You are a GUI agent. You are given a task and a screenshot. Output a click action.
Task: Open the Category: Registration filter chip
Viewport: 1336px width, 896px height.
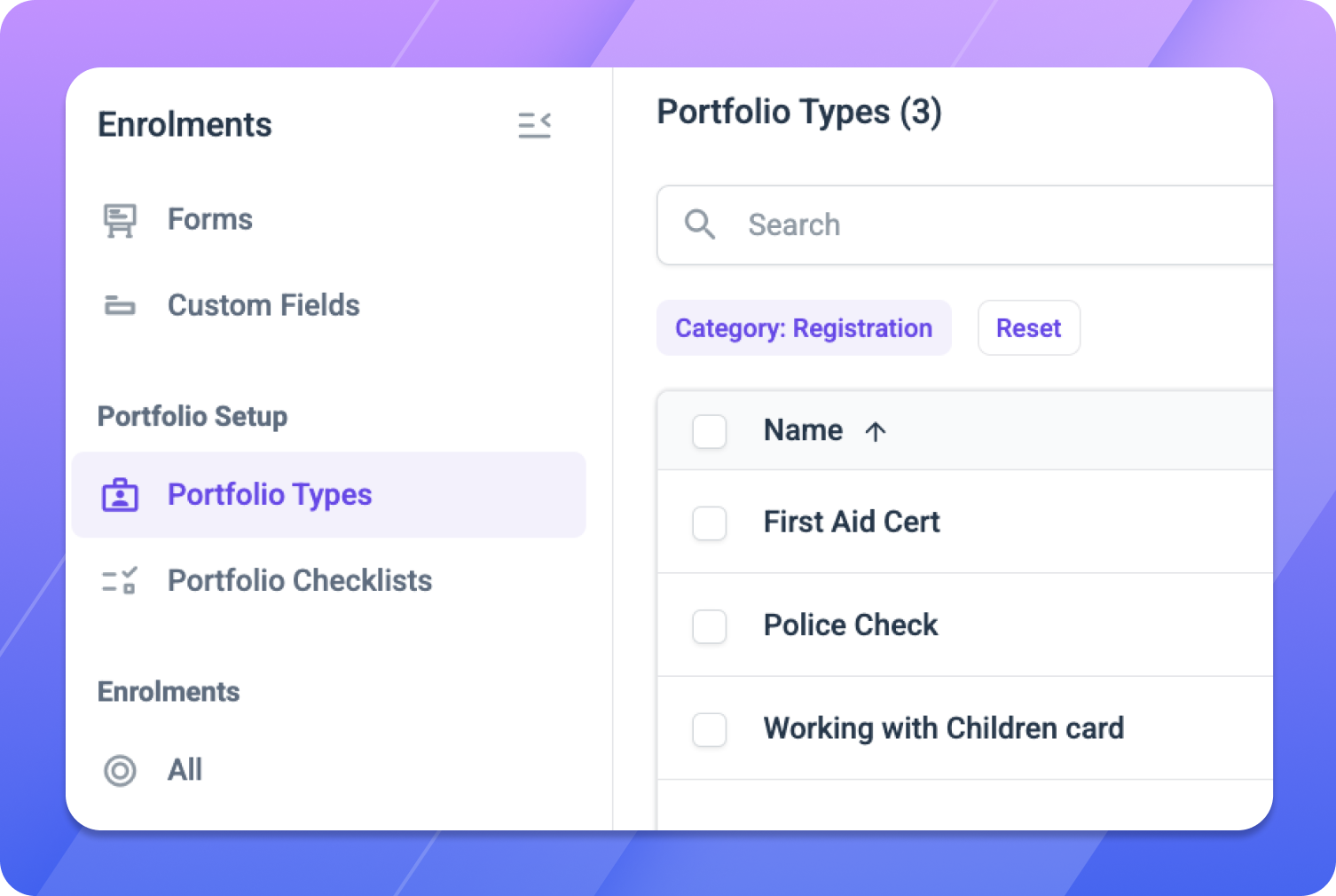pyautogui.click(x=804, y=328)
